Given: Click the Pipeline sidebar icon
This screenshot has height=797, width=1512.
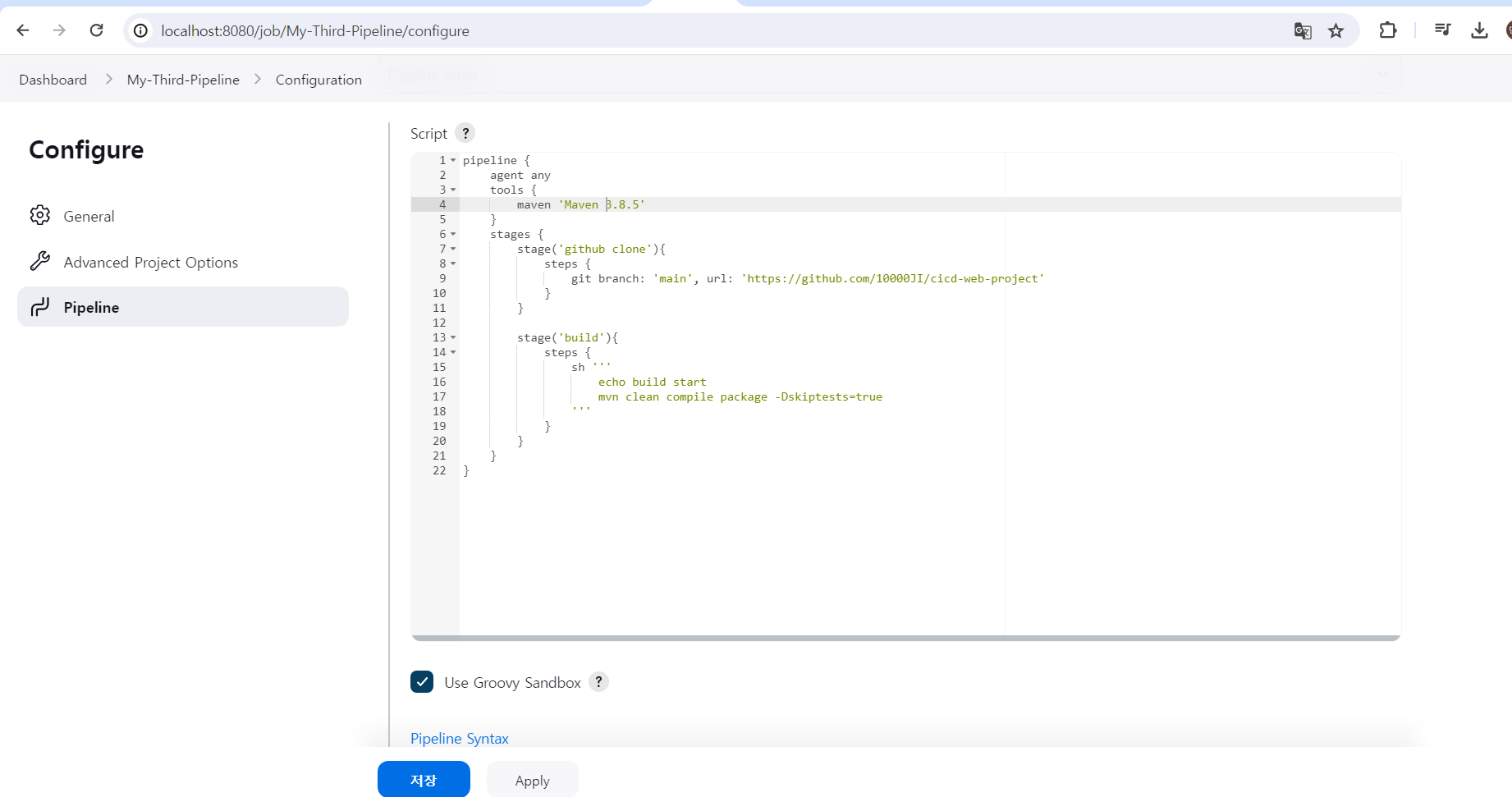Looking at the screenshot, I should pos(40,307).
